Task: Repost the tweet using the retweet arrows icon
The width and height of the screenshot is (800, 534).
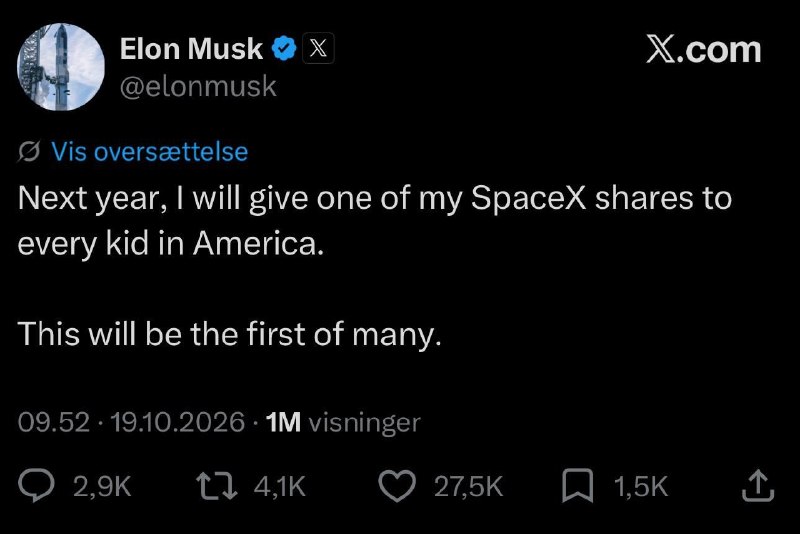Action: tap(217, 486)
